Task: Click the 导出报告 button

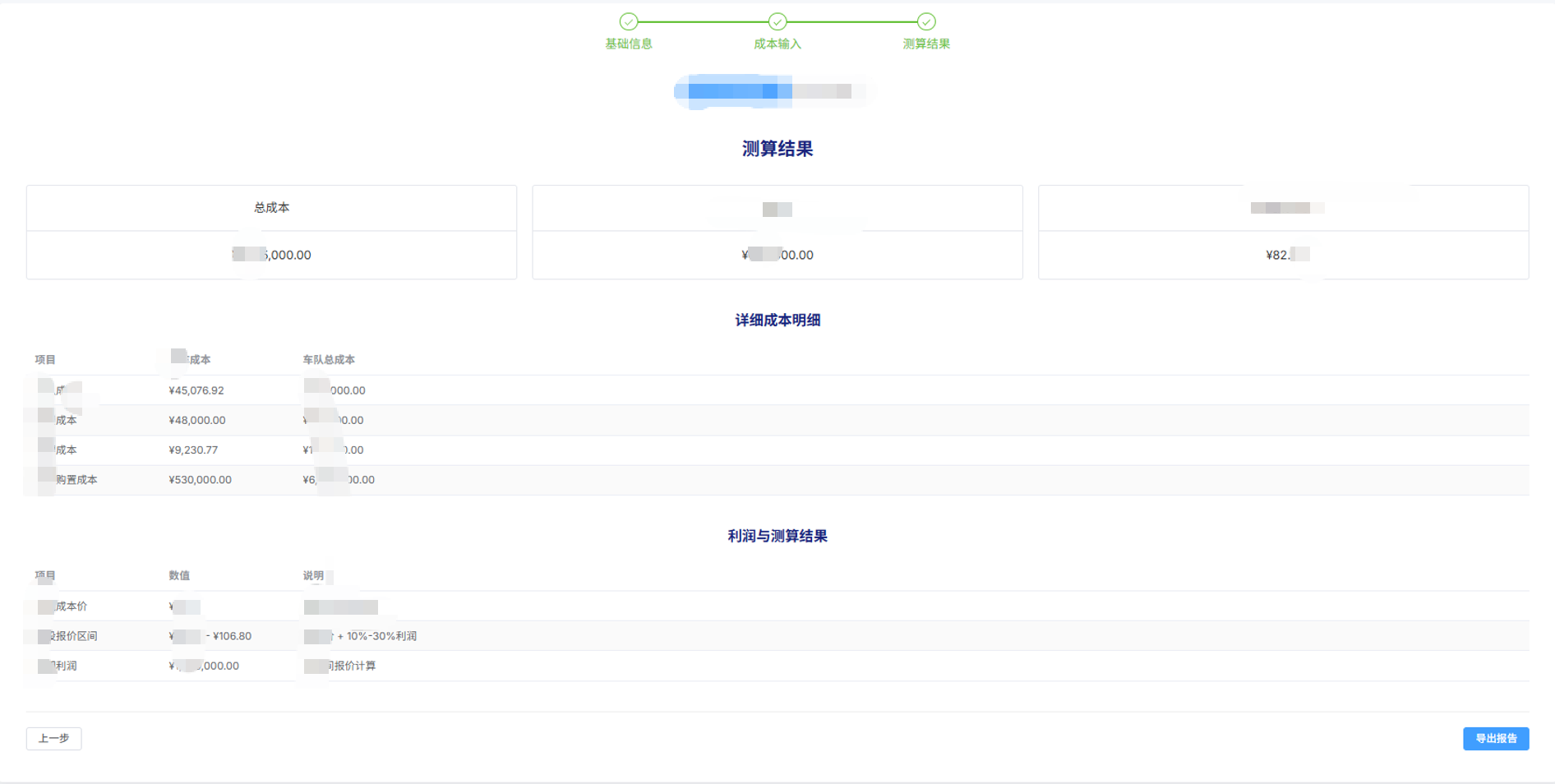Action: [1496, 739]
